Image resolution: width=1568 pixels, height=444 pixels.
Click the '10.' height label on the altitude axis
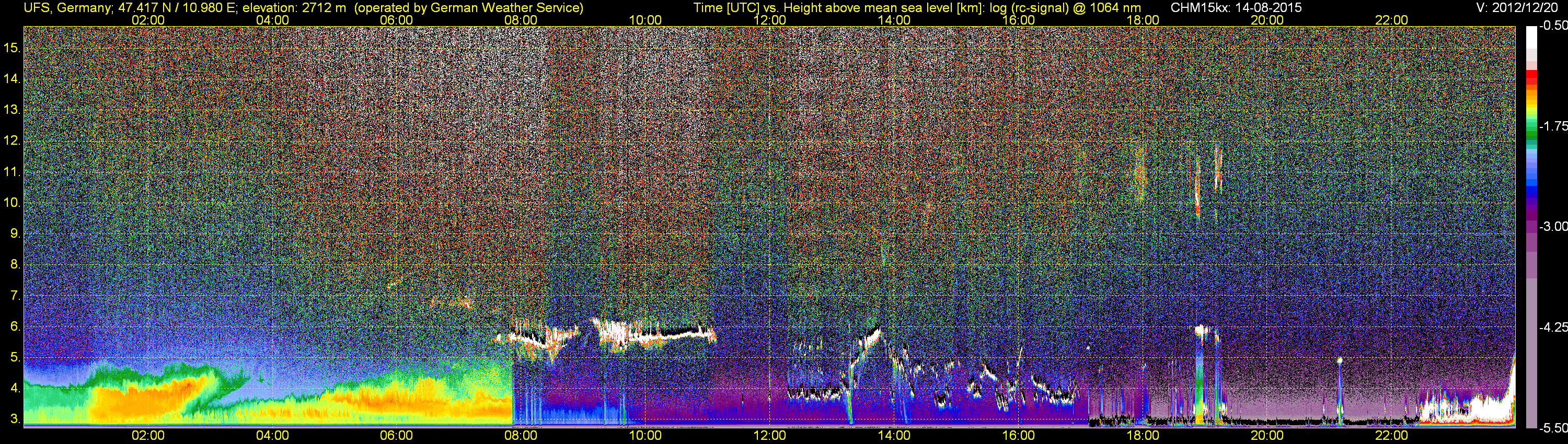tap(12, 203)
